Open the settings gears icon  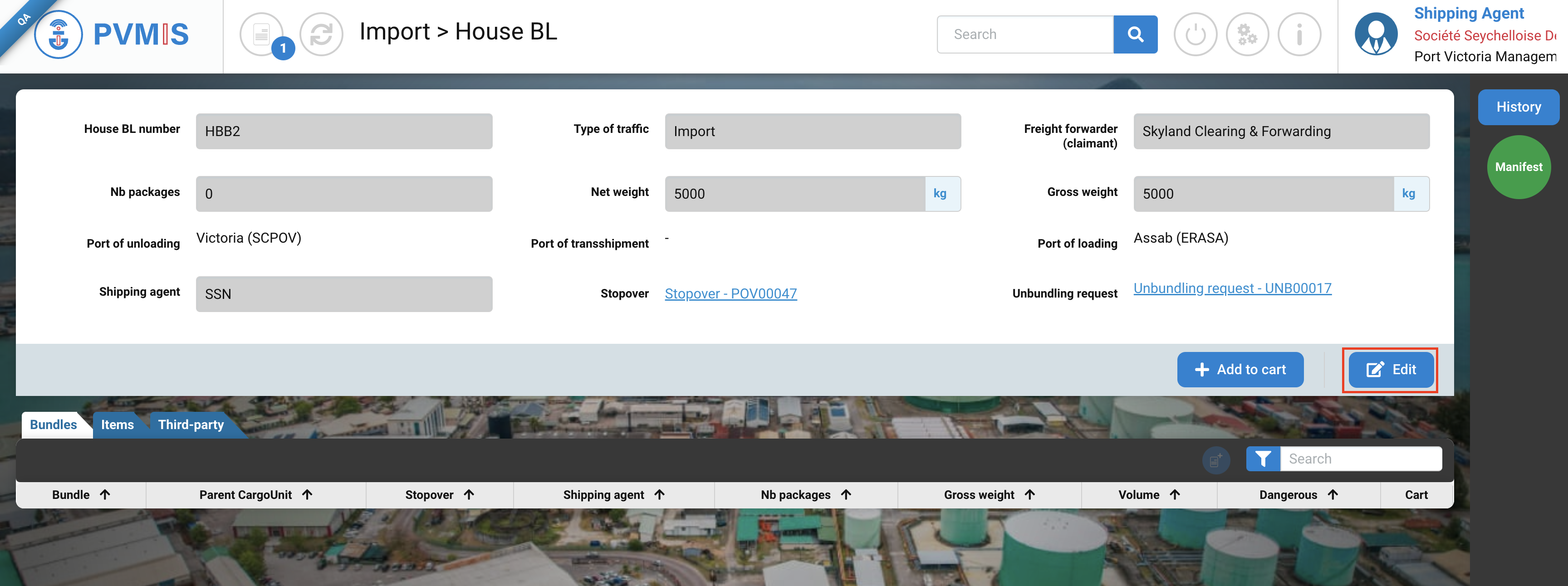pyautogui.click(x=1247, y=34)
